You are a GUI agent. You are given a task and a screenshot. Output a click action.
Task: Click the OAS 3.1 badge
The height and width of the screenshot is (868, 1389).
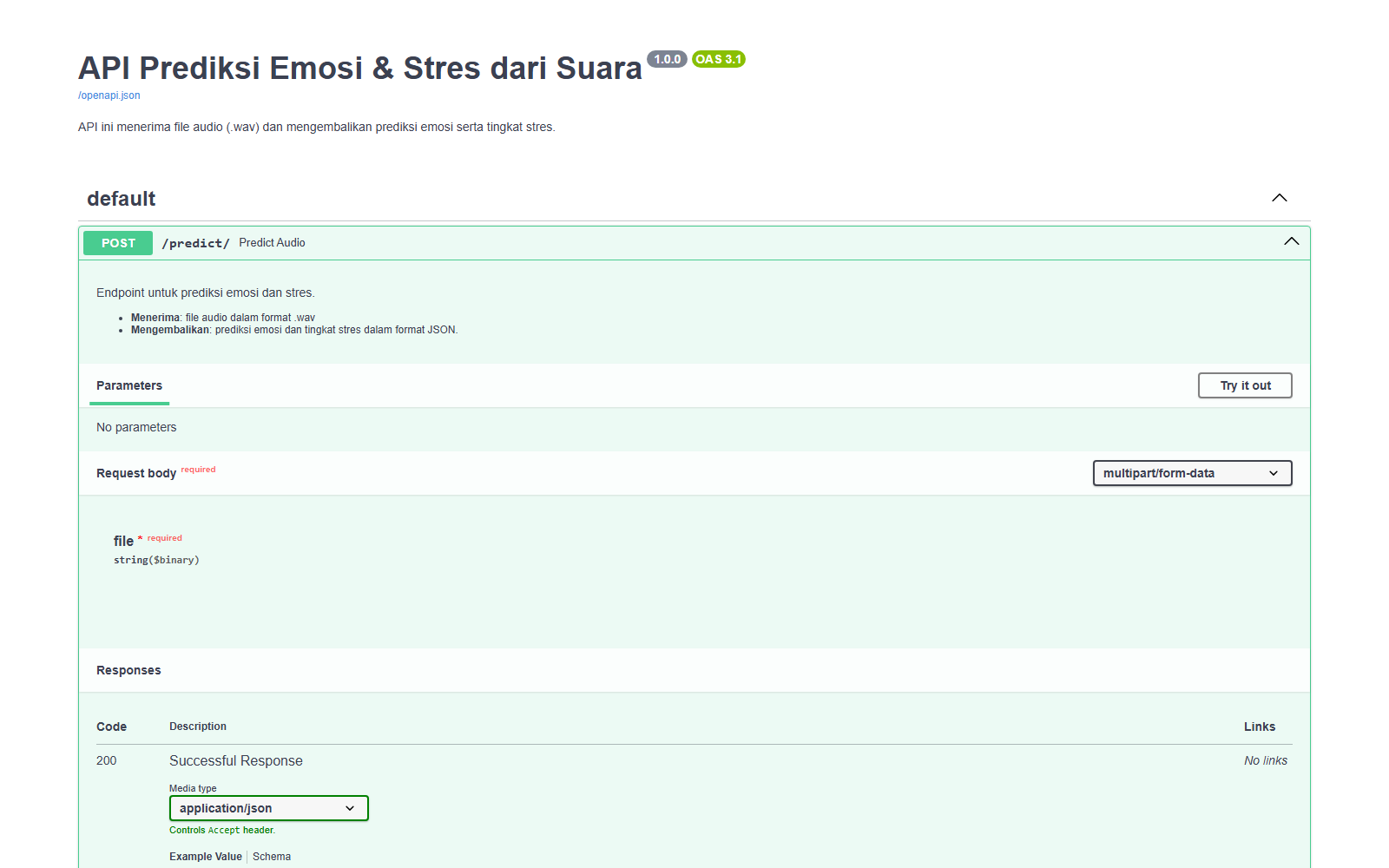[719, 59]
